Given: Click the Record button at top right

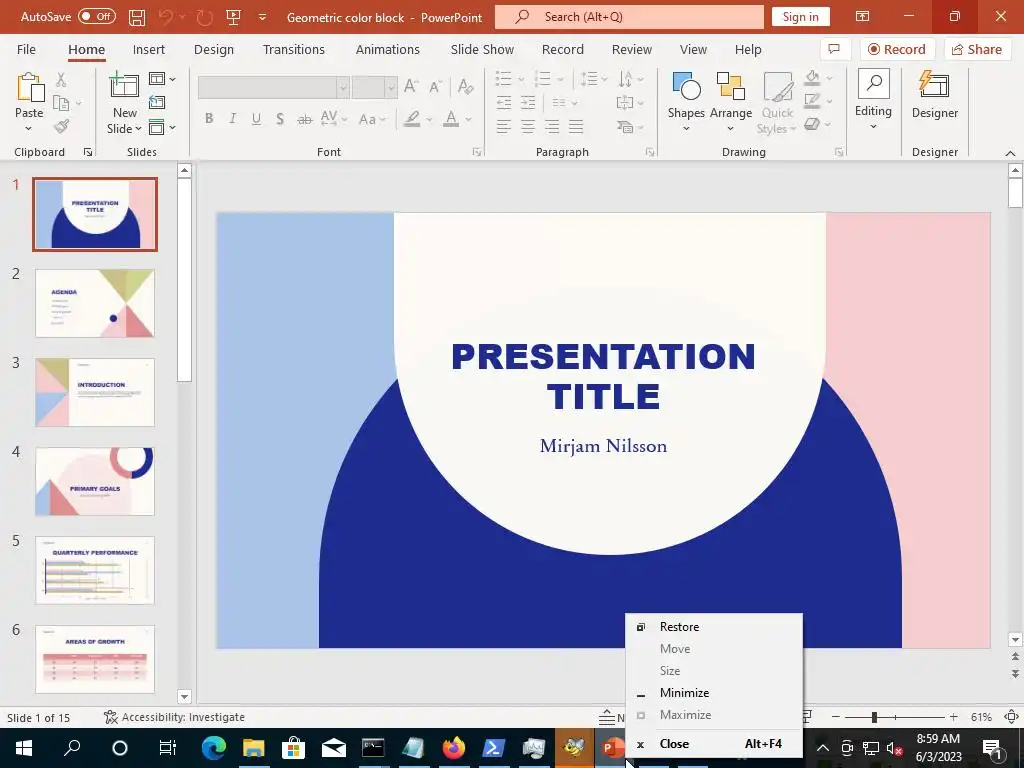Looking at the screenshot, I should click(897, 49).
